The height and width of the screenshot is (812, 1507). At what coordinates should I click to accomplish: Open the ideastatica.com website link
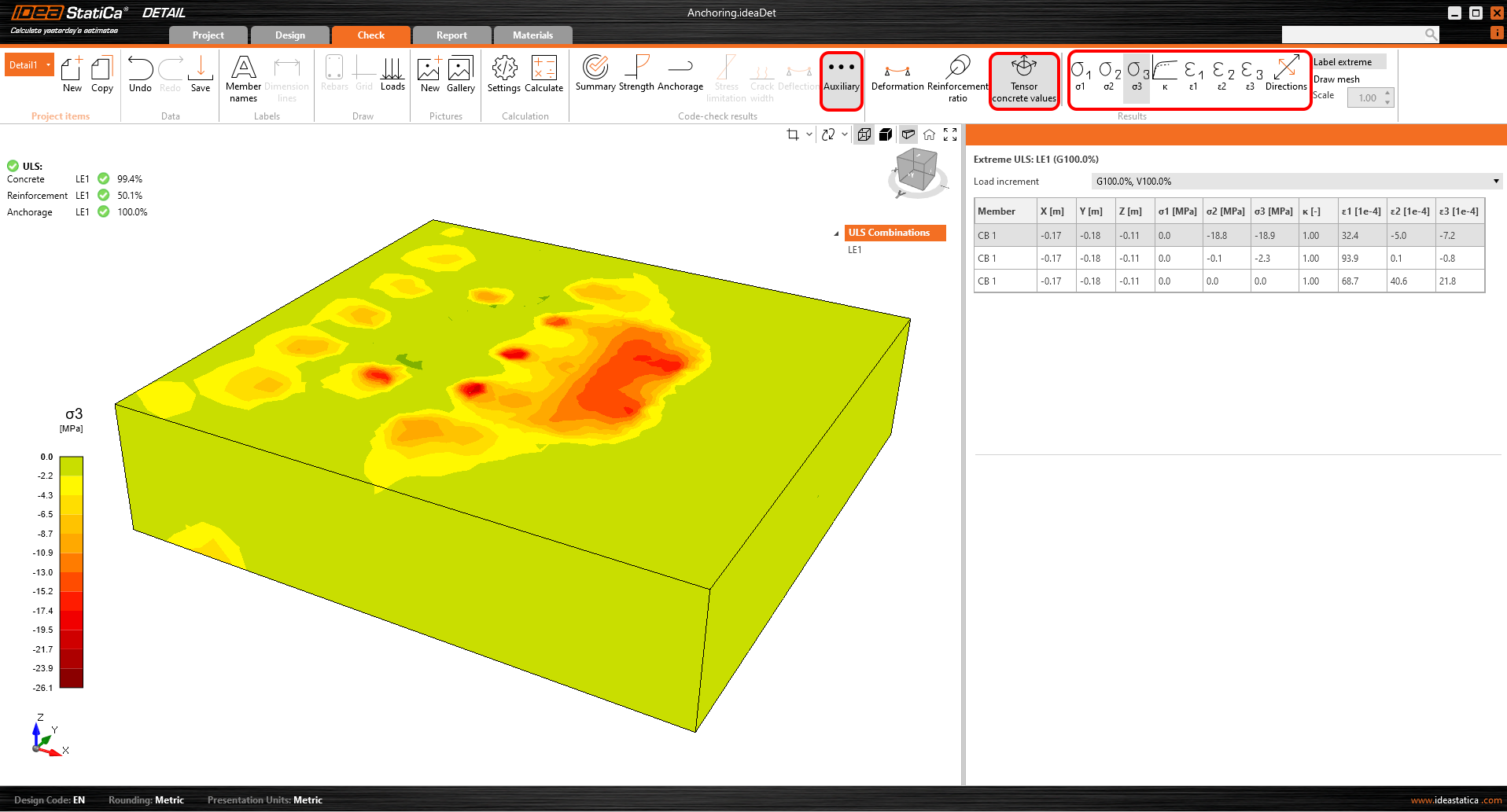pyautogui.click(x=1456, y=800)
